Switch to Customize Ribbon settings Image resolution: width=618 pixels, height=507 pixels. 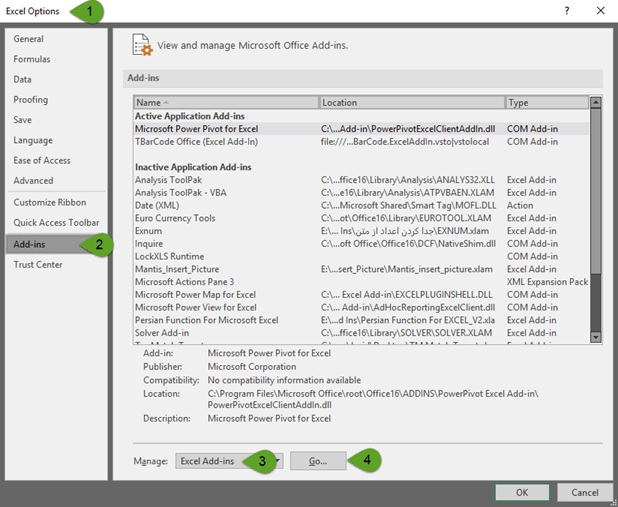[49, 202]
